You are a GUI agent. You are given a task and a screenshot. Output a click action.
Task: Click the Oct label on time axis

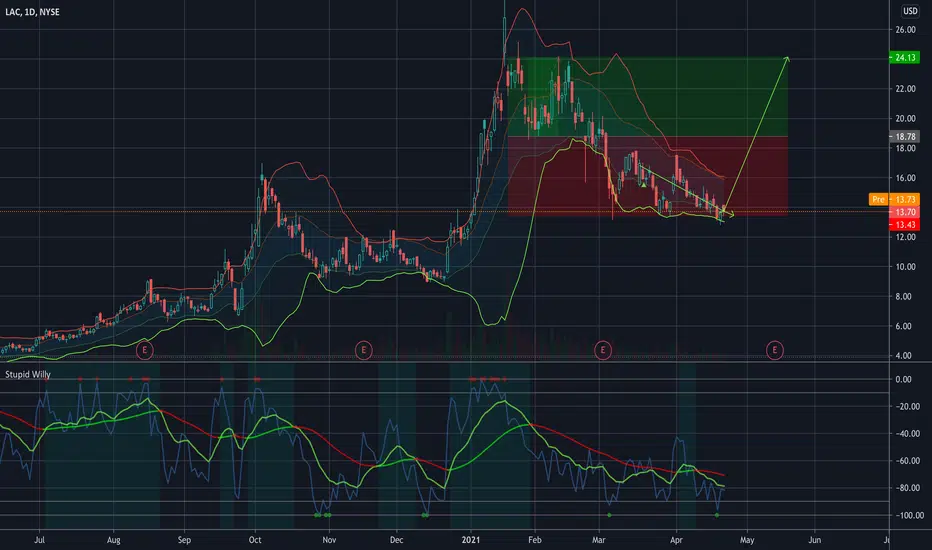click(255, 540)
